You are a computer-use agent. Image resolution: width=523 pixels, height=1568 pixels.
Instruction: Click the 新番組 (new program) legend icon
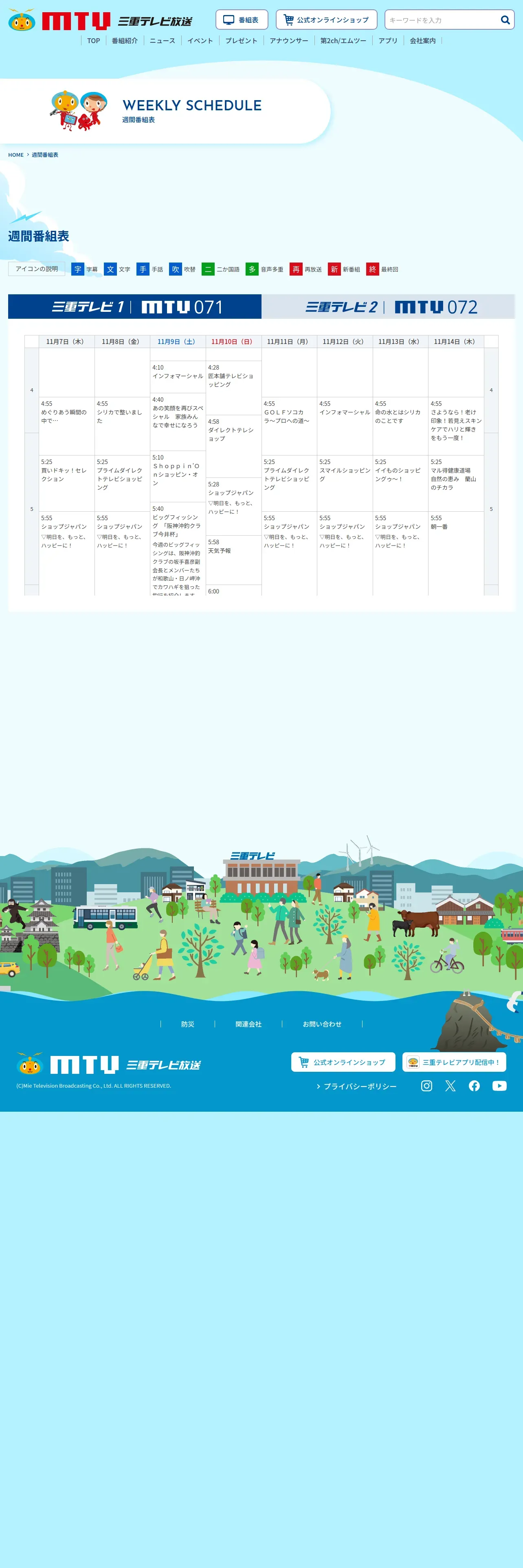click(334, 269)
